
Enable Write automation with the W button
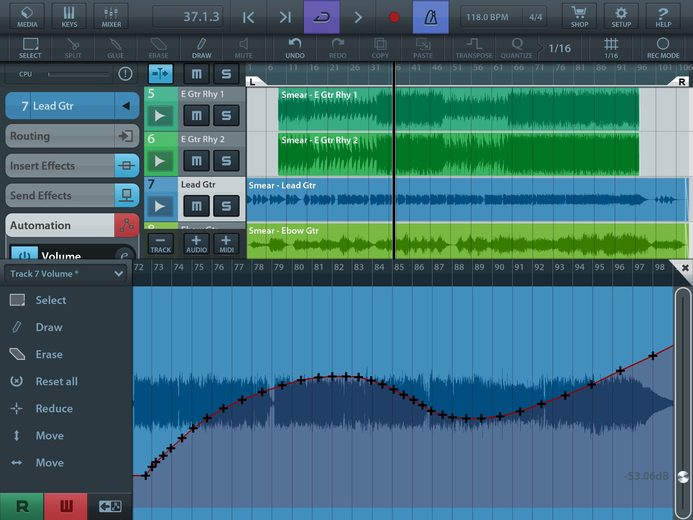point(65,506)
